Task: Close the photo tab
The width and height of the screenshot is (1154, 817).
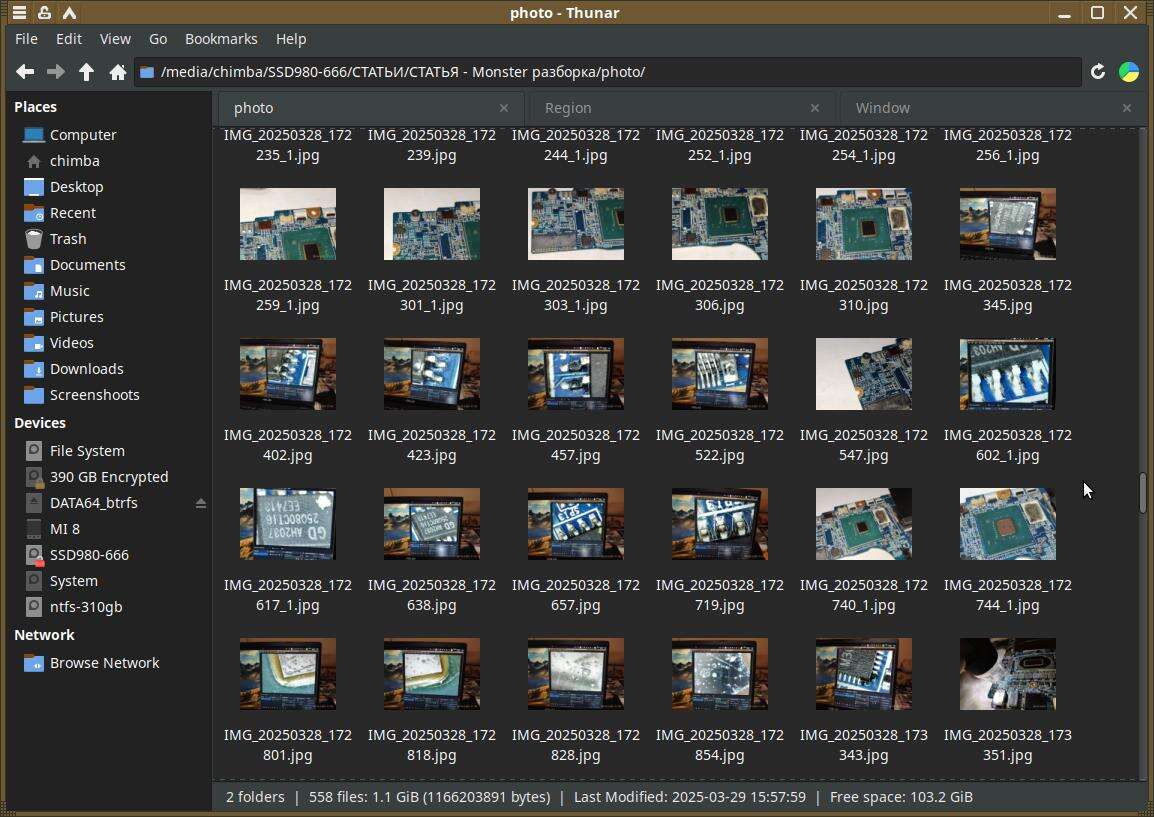Action: coord(504,108)
